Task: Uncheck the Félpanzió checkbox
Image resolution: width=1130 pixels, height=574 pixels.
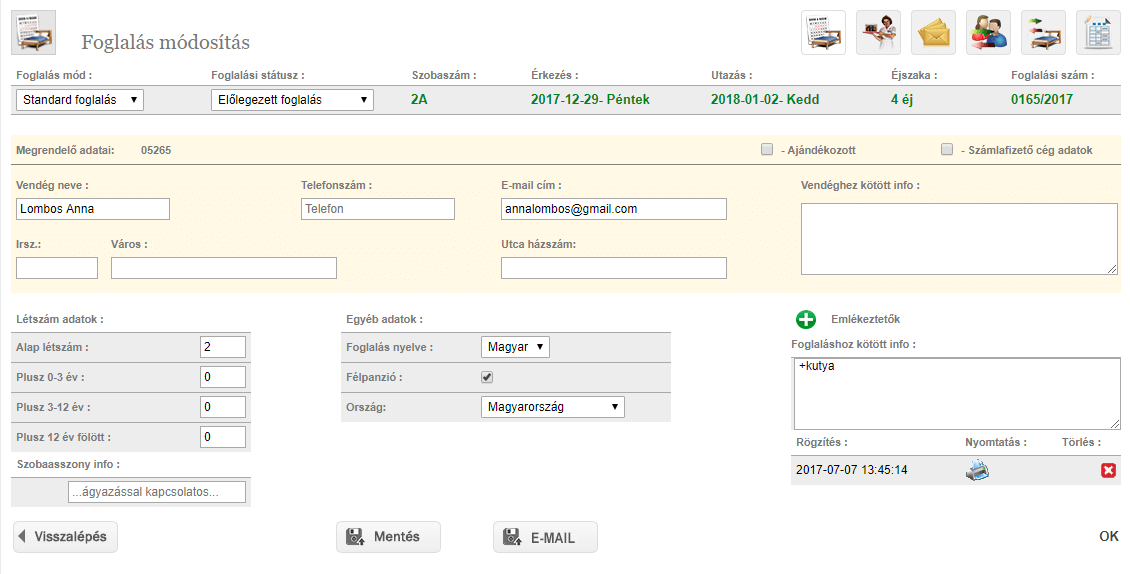Action: click(x=487, y=378)
